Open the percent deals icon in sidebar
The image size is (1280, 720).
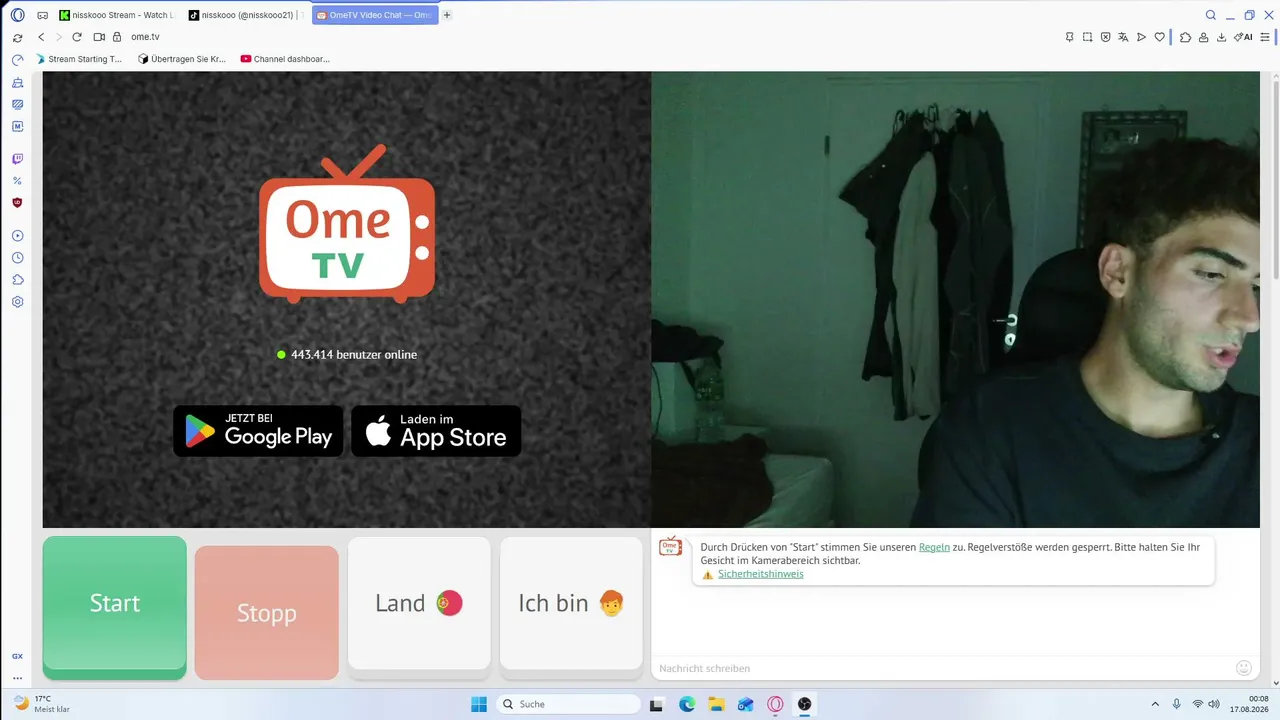[x=17, y=181]
